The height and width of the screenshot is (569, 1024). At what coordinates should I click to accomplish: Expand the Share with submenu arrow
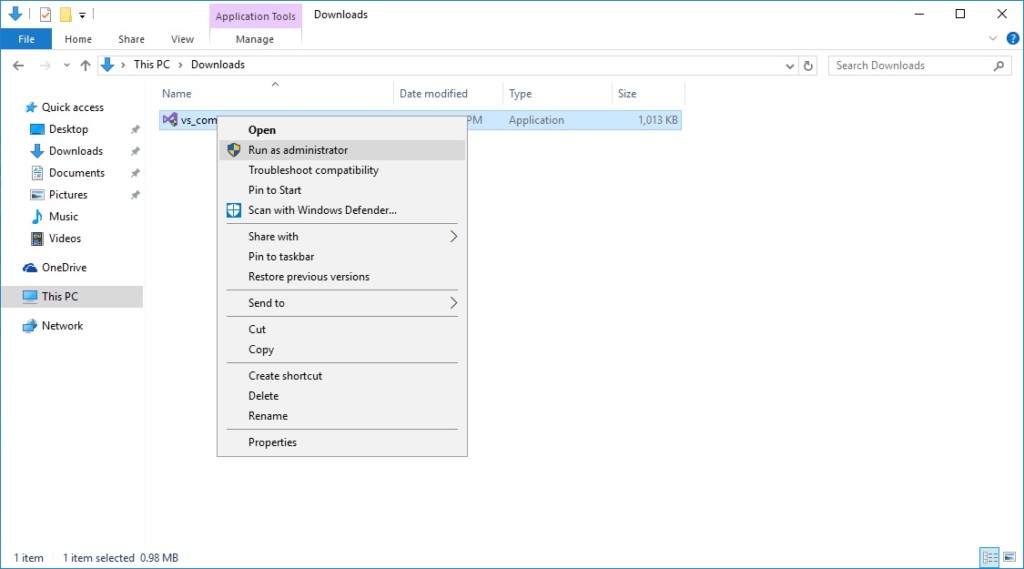(x=453, y=236)
